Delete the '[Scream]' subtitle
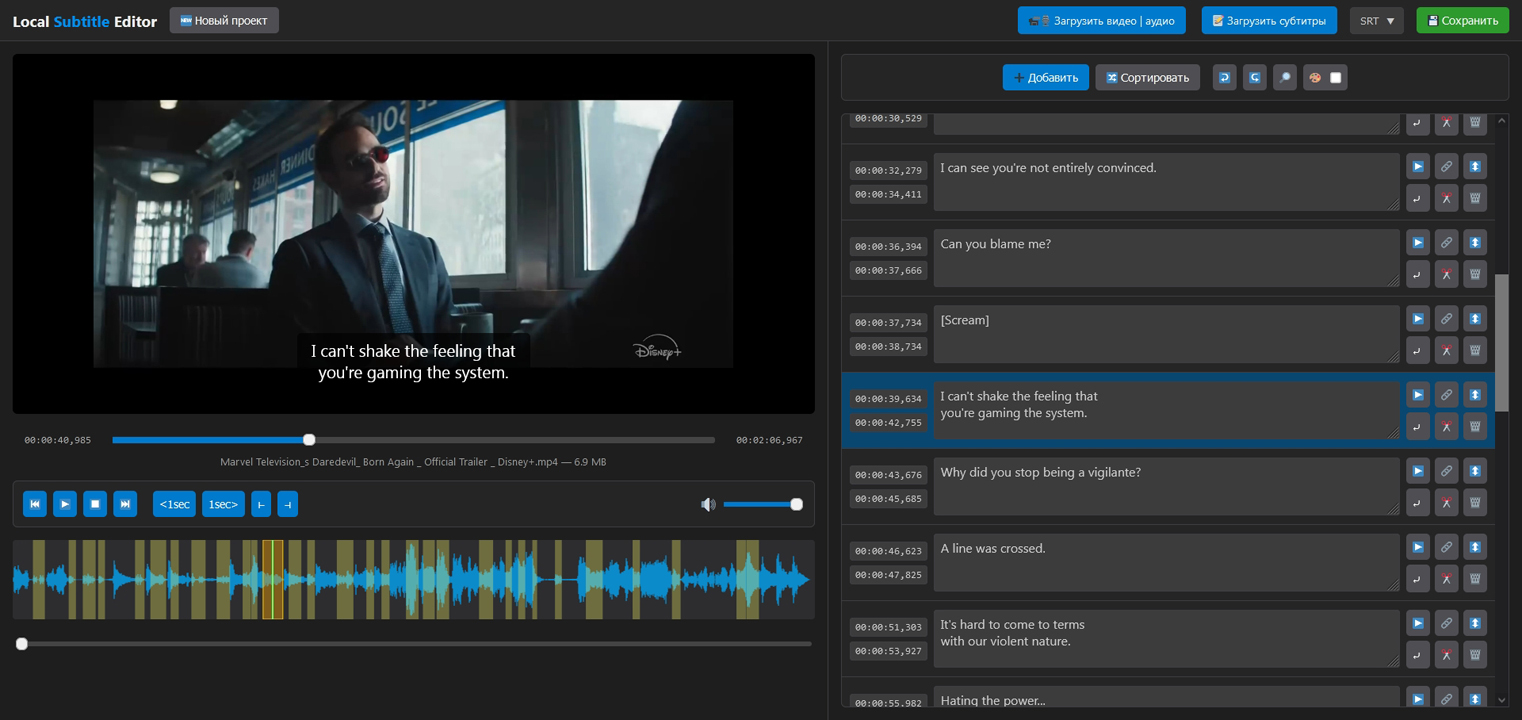 (1475, 350)
